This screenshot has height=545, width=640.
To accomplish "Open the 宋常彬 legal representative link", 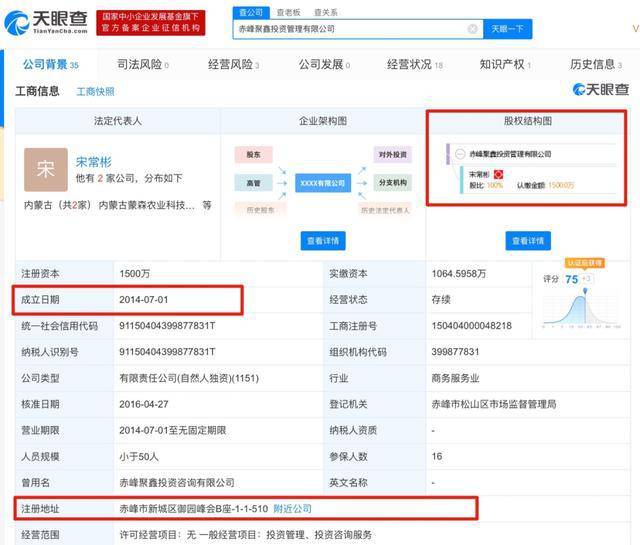I will 93,162.
